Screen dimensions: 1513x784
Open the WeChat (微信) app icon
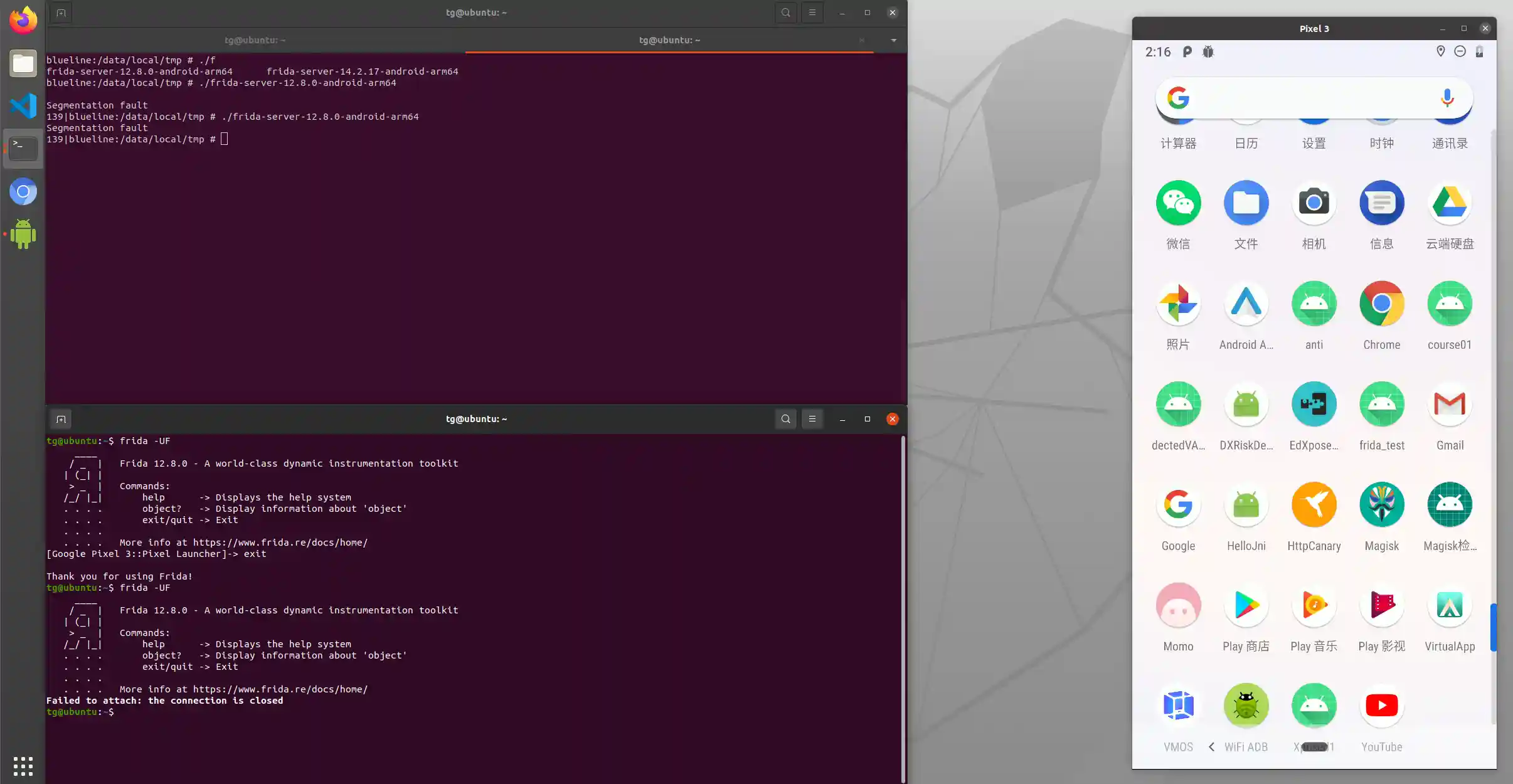click(x=1178, y=203)
